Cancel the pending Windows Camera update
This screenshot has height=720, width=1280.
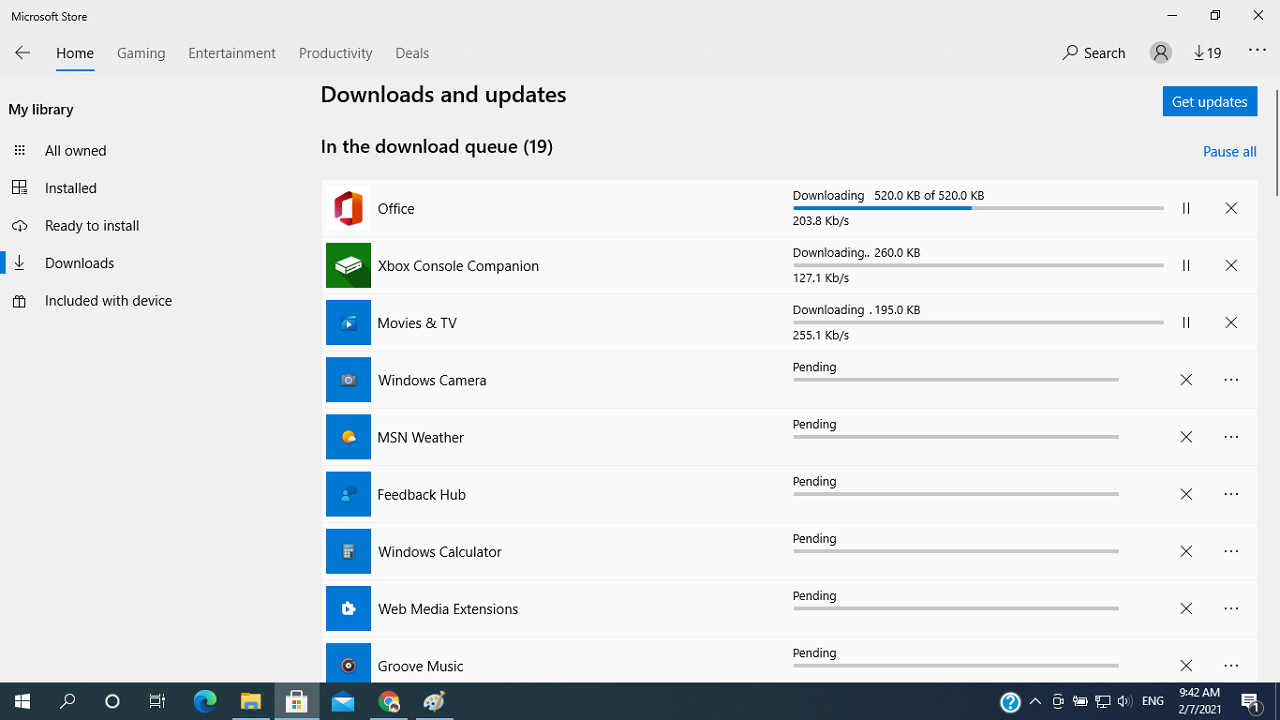click(1186, 380)
